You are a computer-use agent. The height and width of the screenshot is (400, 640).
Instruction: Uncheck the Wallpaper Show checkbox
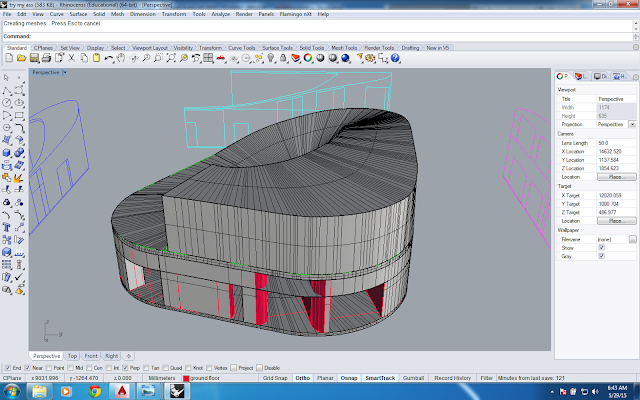(601, 247)
